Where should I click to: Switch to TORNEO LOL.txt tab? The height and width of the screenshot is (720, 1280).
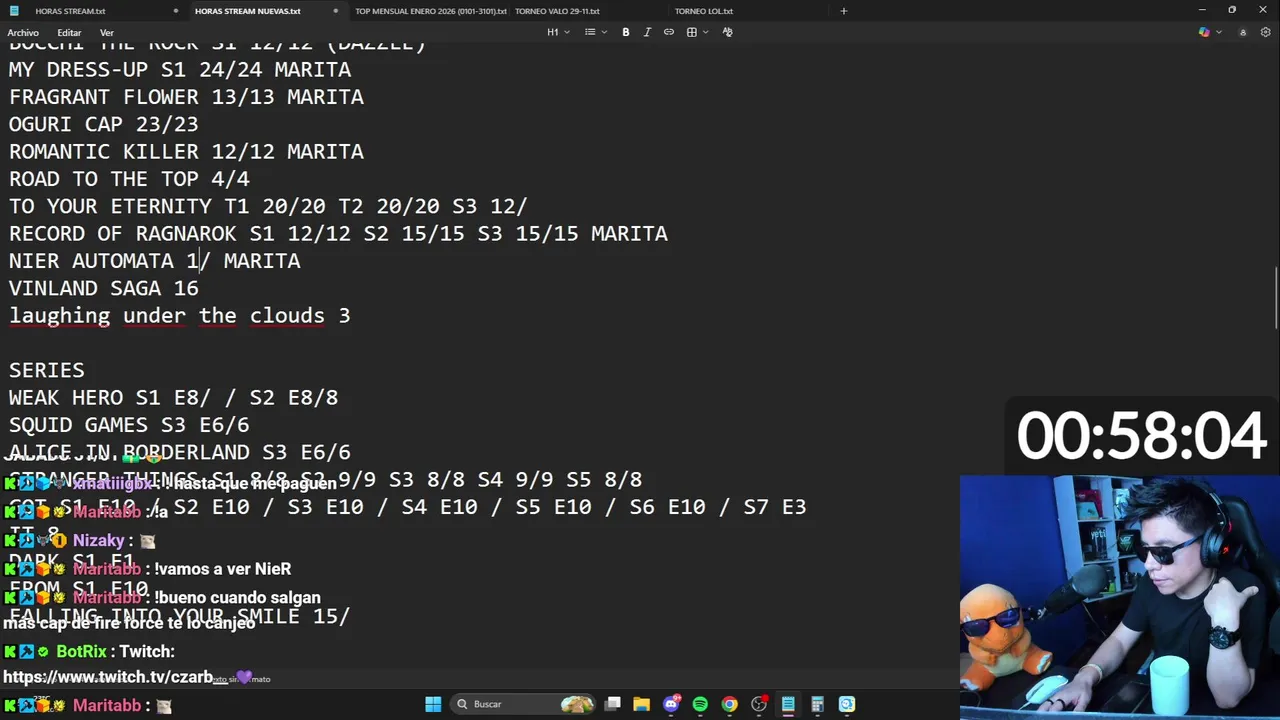tap(704, 11)
